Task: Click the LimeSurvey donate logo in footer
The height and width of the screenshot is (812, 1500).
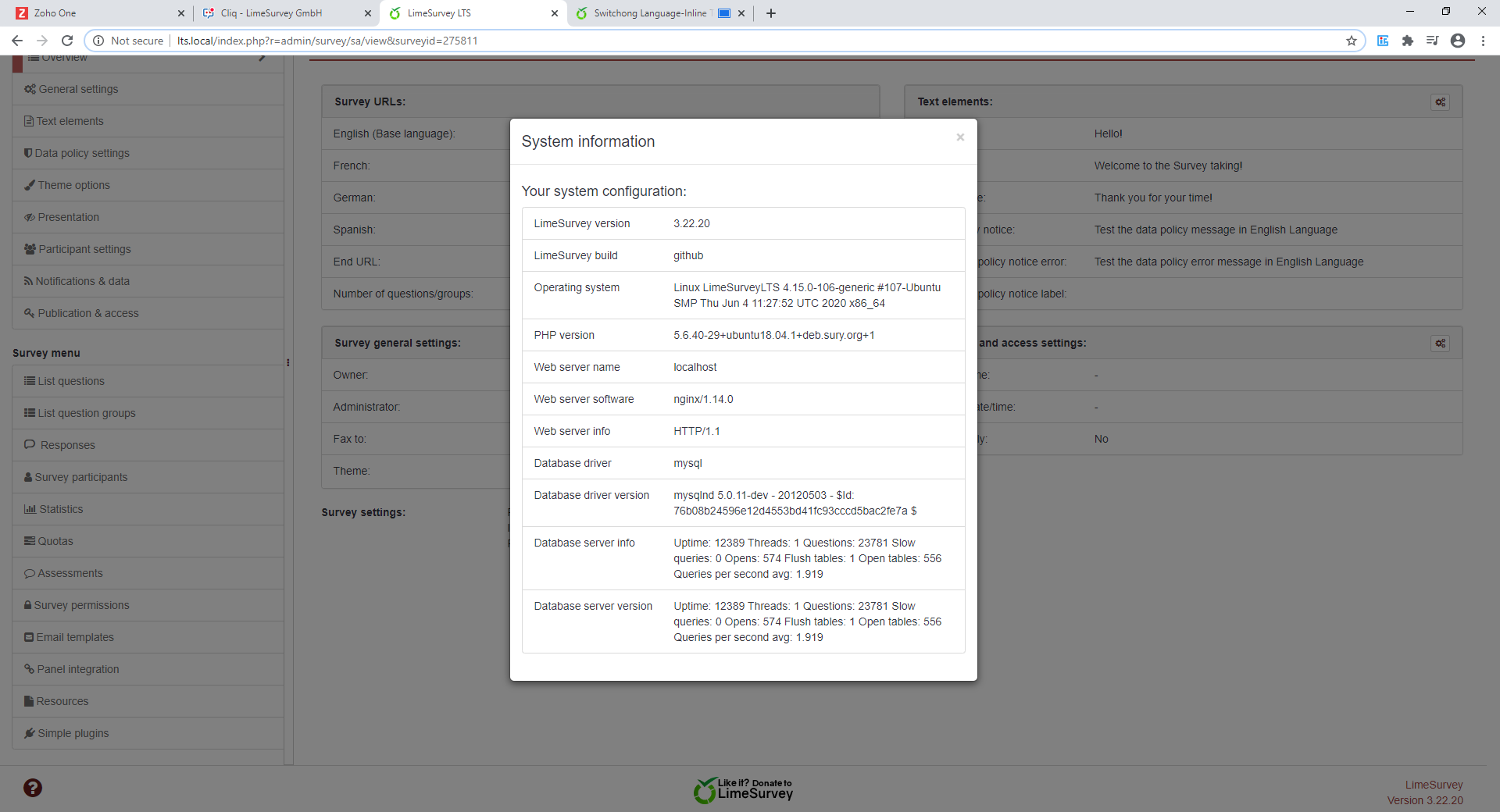Action: [x=743, y=790]
